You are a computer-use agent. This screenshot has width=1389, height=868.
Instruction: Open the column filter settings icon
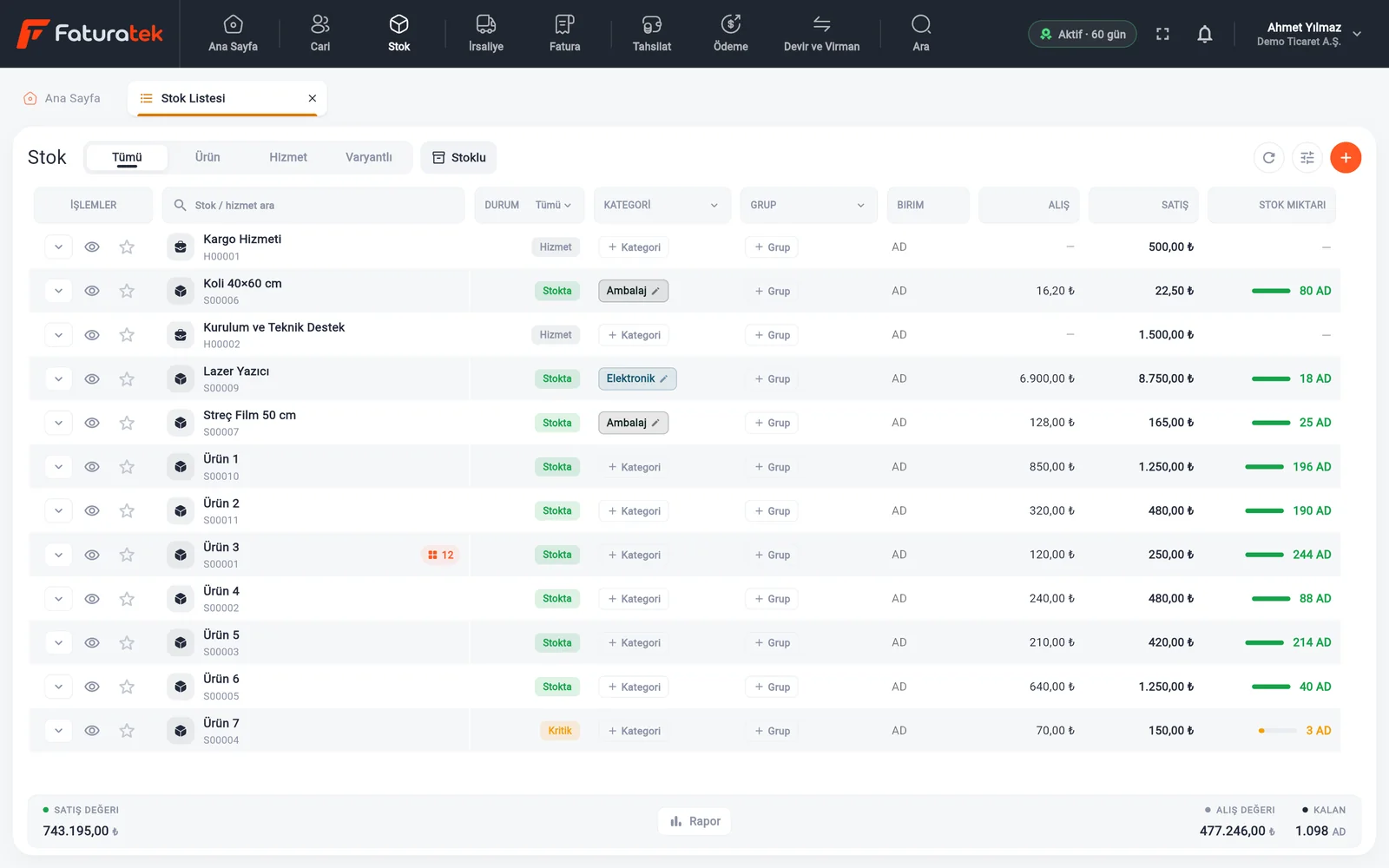1307,157
